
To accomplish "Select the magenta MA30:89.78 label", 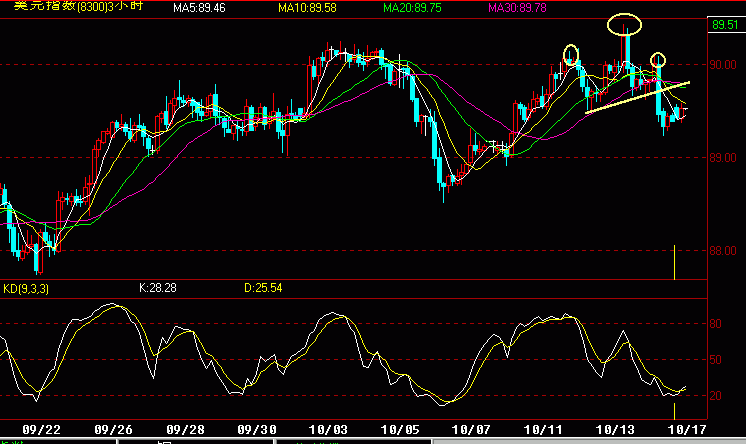I will (x=517, y=8).
